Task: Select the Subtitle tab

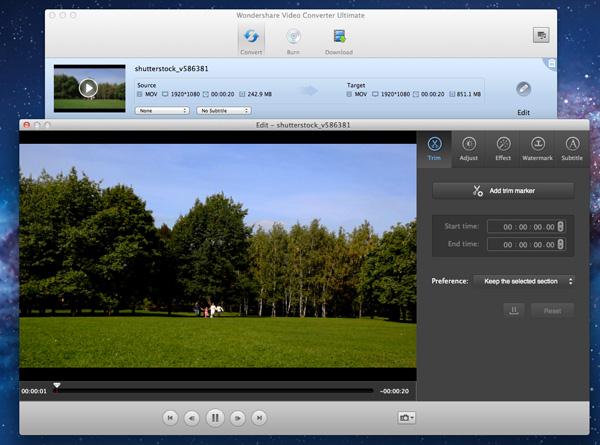Action: (572, 149)
